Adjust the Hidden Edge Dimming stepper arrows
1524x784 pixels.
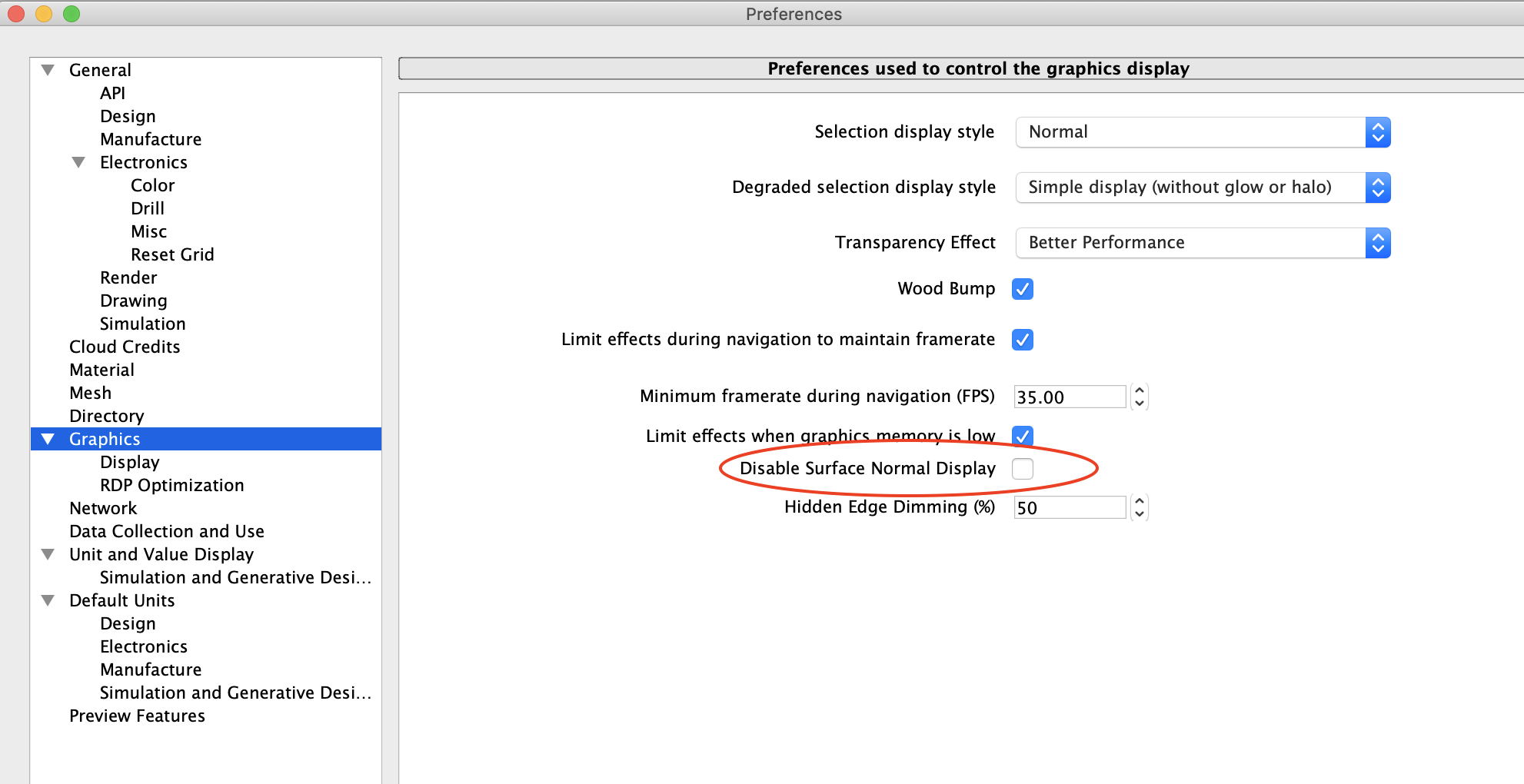coord(1140,507)
